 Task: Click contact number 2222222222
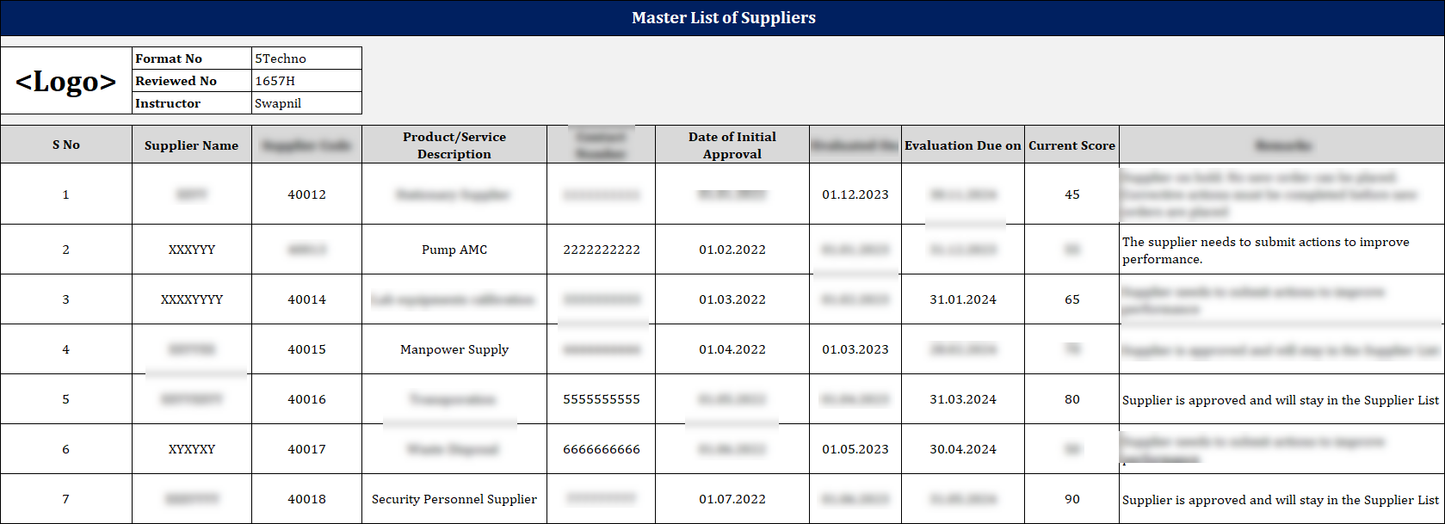pyautogui.click(x=601, y=250)
